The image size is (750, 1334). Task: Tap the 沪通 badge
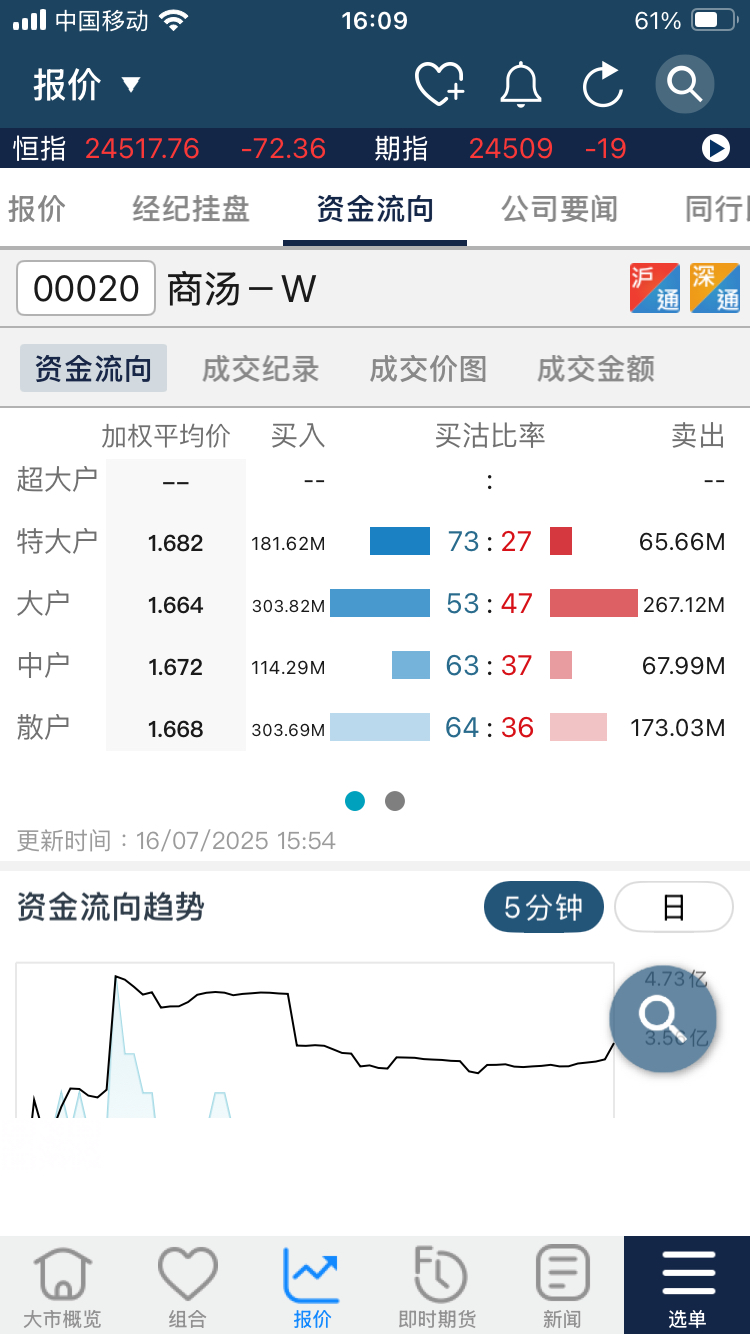click(655, 288)
